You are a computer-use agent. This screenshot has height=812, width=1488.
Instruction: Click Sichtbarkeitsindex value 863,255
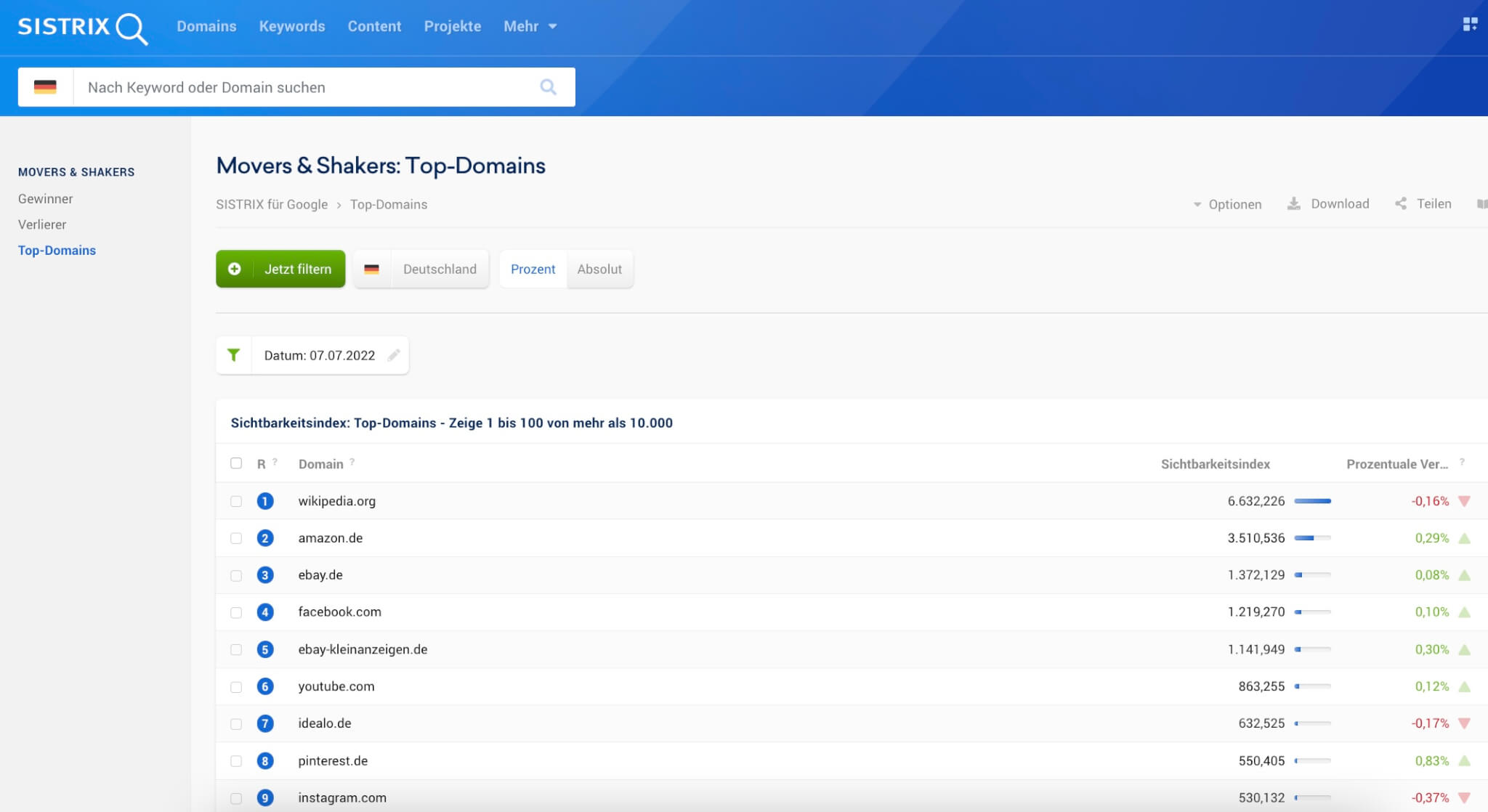(1261, 686)
